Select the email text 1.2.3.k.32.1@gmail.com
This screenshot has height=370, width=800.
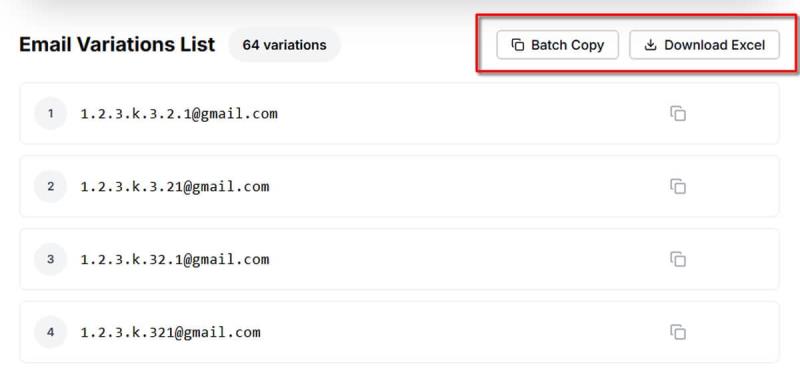tap(174, 259)
